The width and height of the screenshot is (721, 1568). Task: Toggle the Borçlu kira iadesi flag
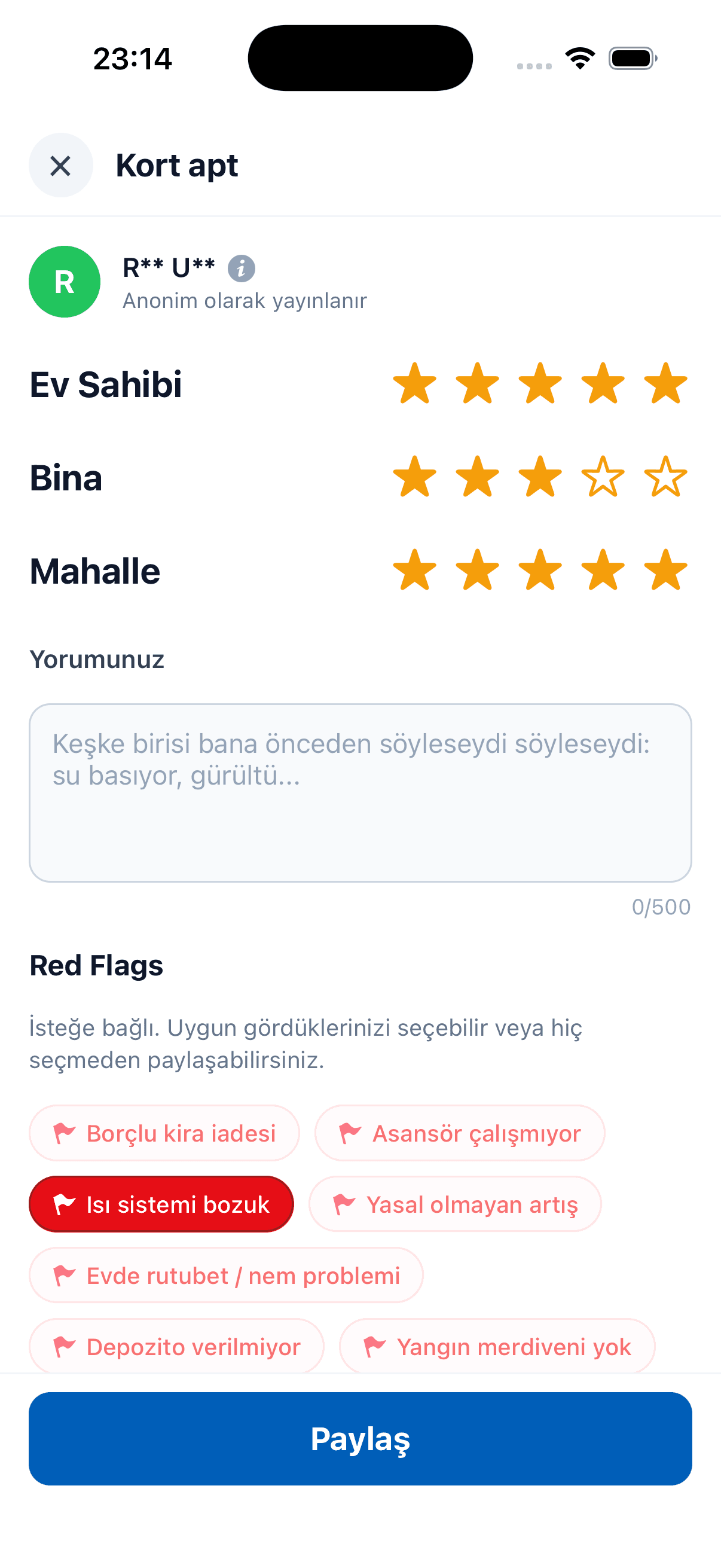[x=164, y=1133]
